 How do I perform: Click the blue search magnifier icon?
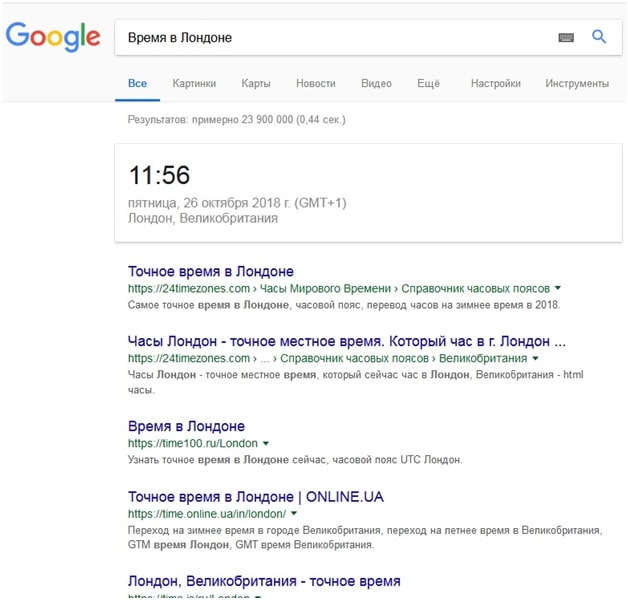(x=599, y=37)
